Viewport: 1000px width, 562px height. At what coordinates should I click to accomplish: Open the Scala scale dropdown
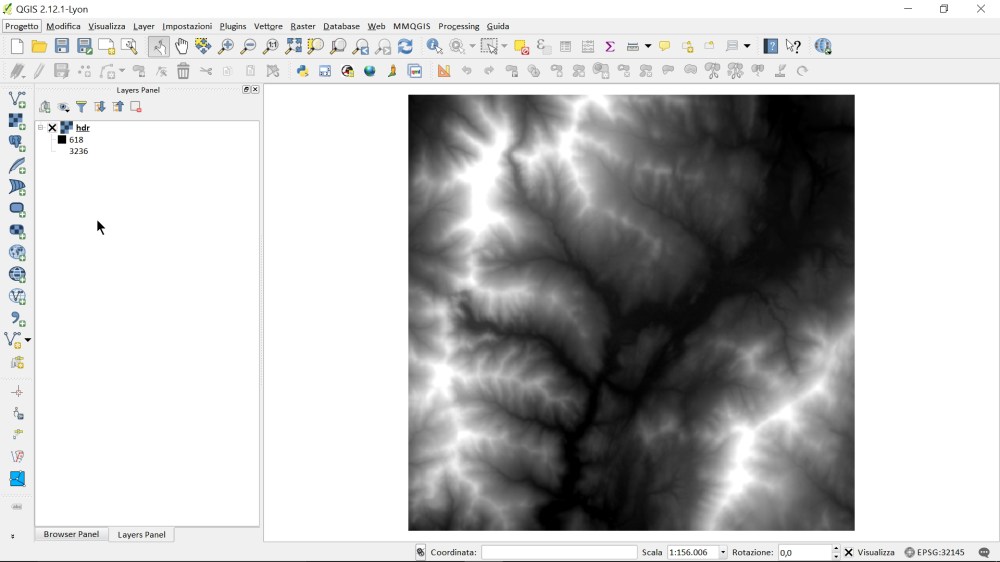tap(723, 552)
